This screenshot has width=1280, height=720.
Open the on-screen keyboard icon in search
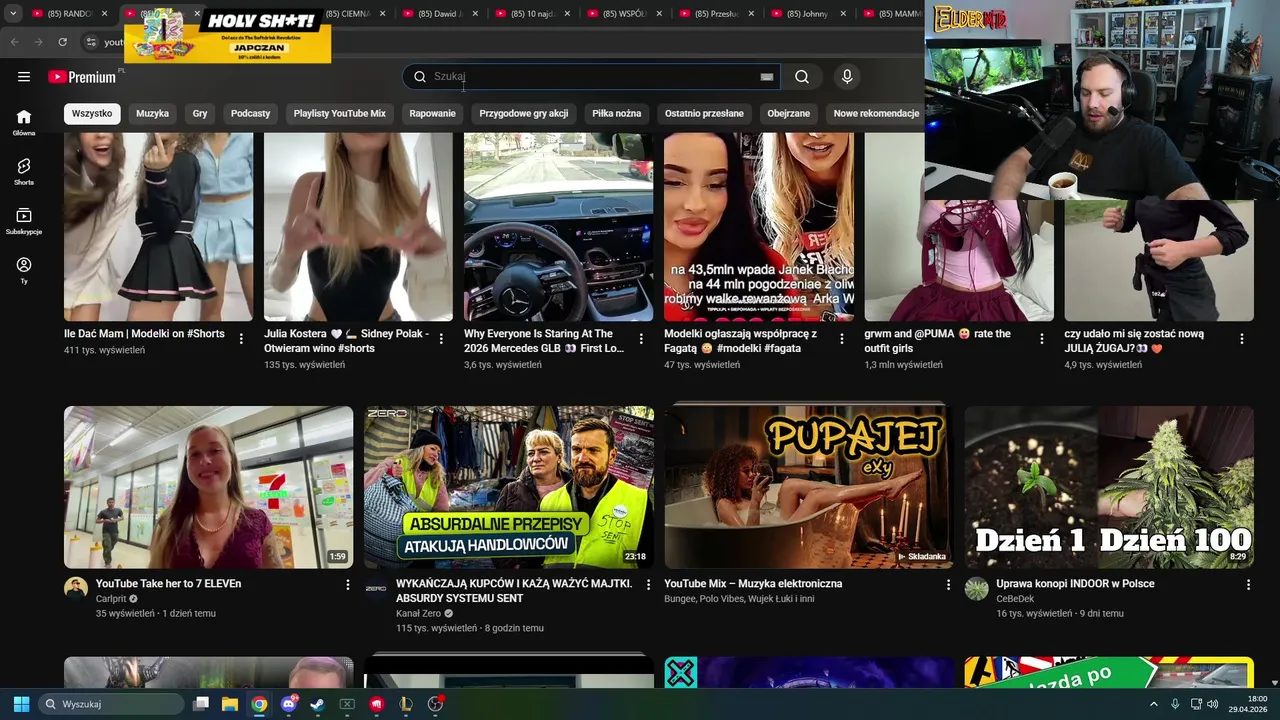click(767, 77)
